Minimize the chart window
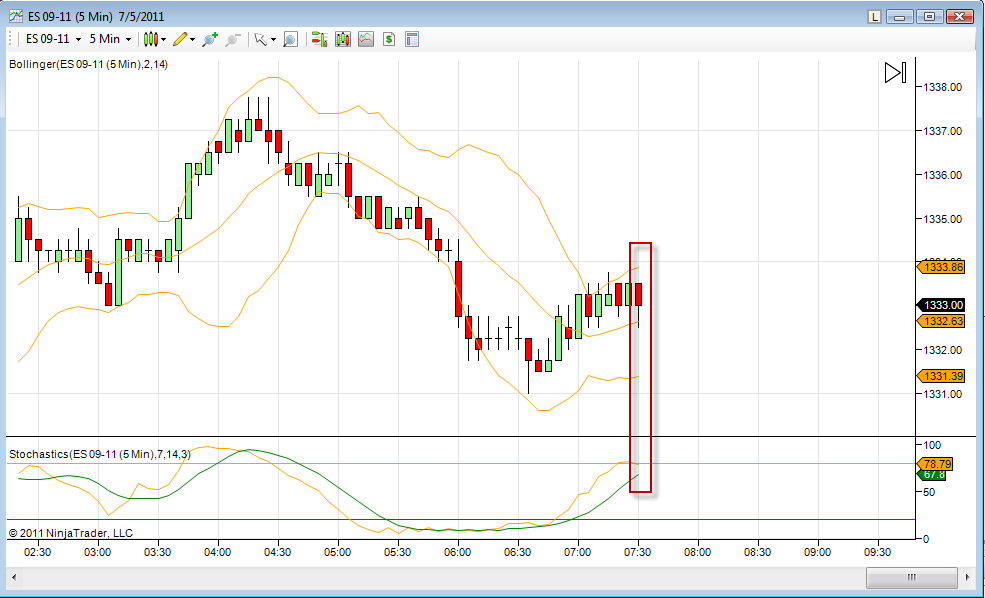This screenshot has width=985, height=598. 900,17
